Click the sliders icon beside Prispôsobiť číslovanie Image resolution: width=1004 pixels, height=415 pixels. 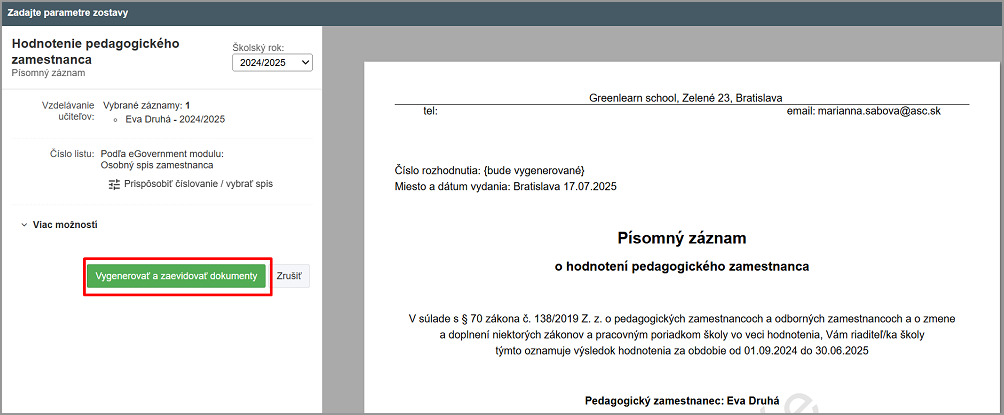[114, 184]
